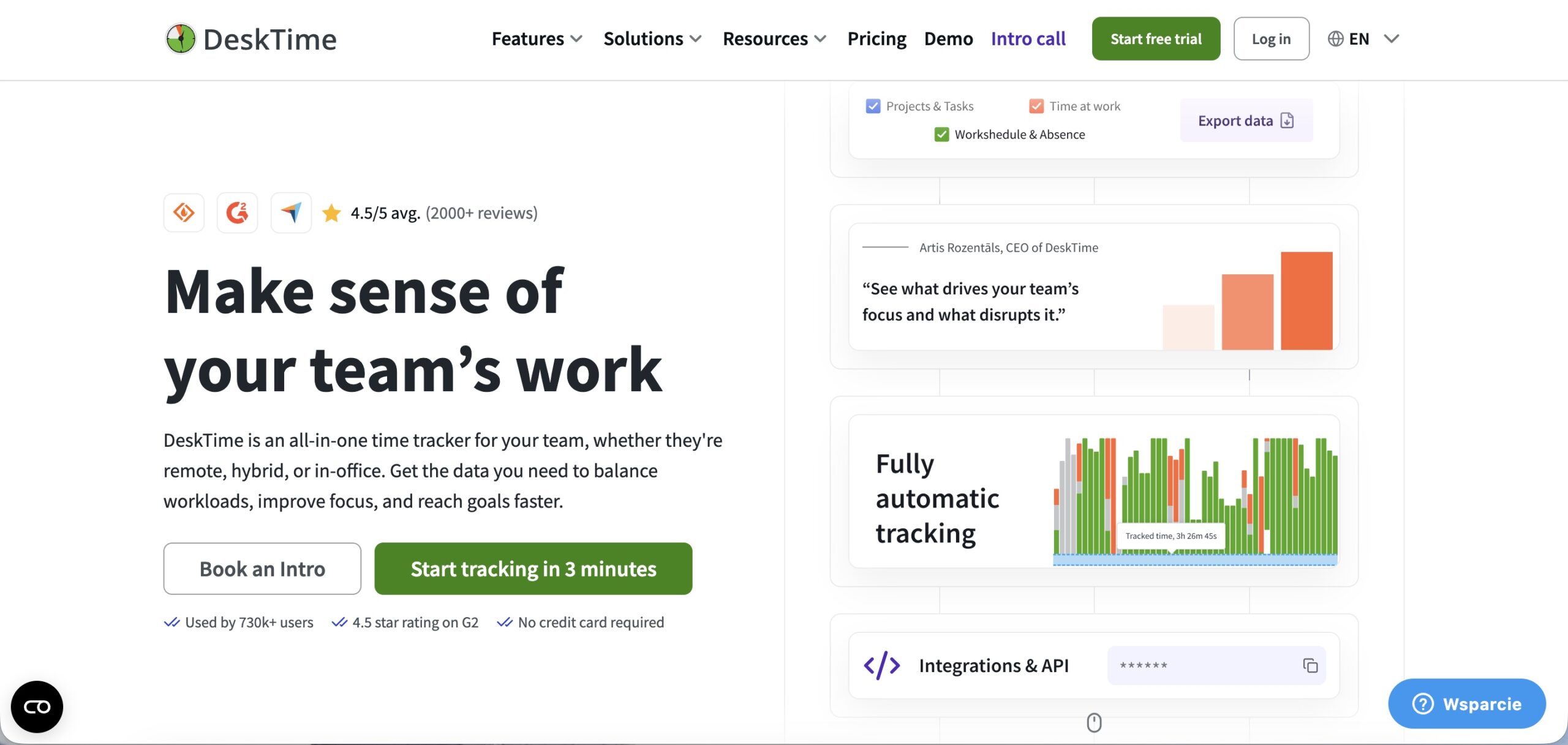The width and height of the screenshot is (1568, 745).
Task: Click the (2000+ reviews) text
Action: click(481, 213)
